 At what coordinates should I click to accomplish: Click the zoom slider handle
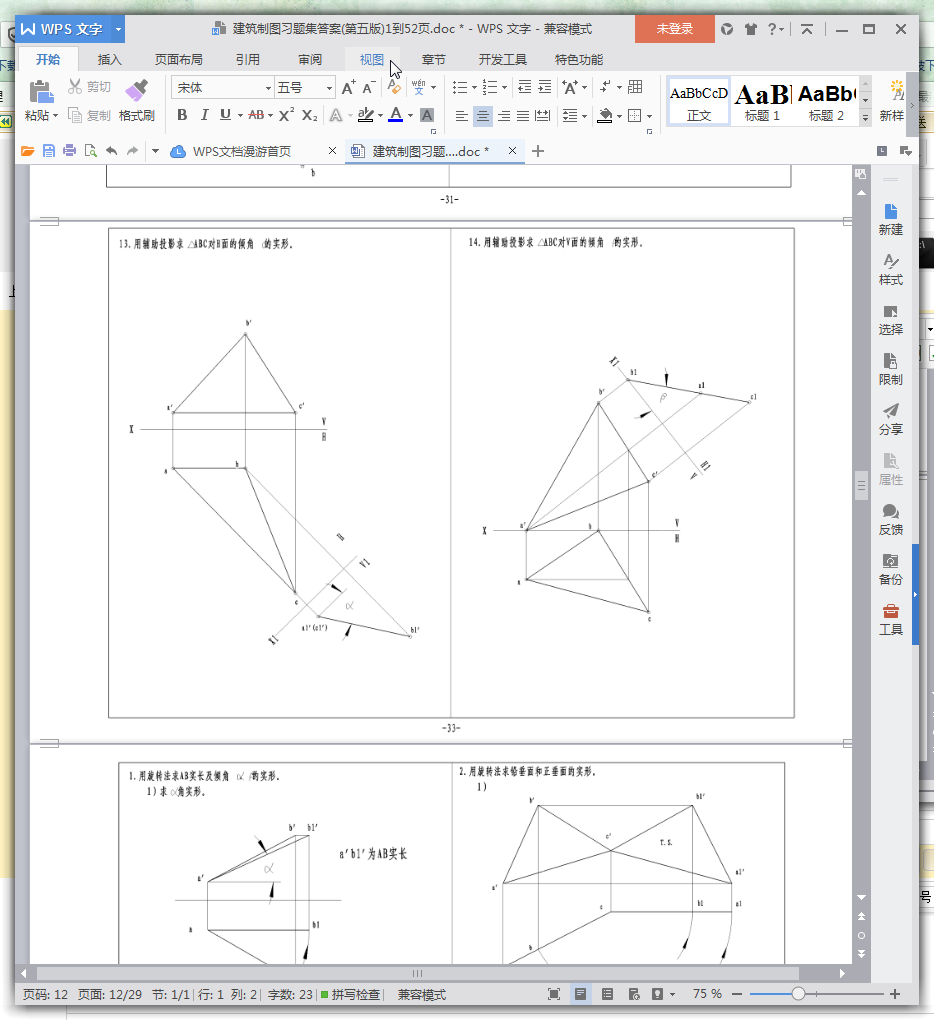tap(798, 993)
